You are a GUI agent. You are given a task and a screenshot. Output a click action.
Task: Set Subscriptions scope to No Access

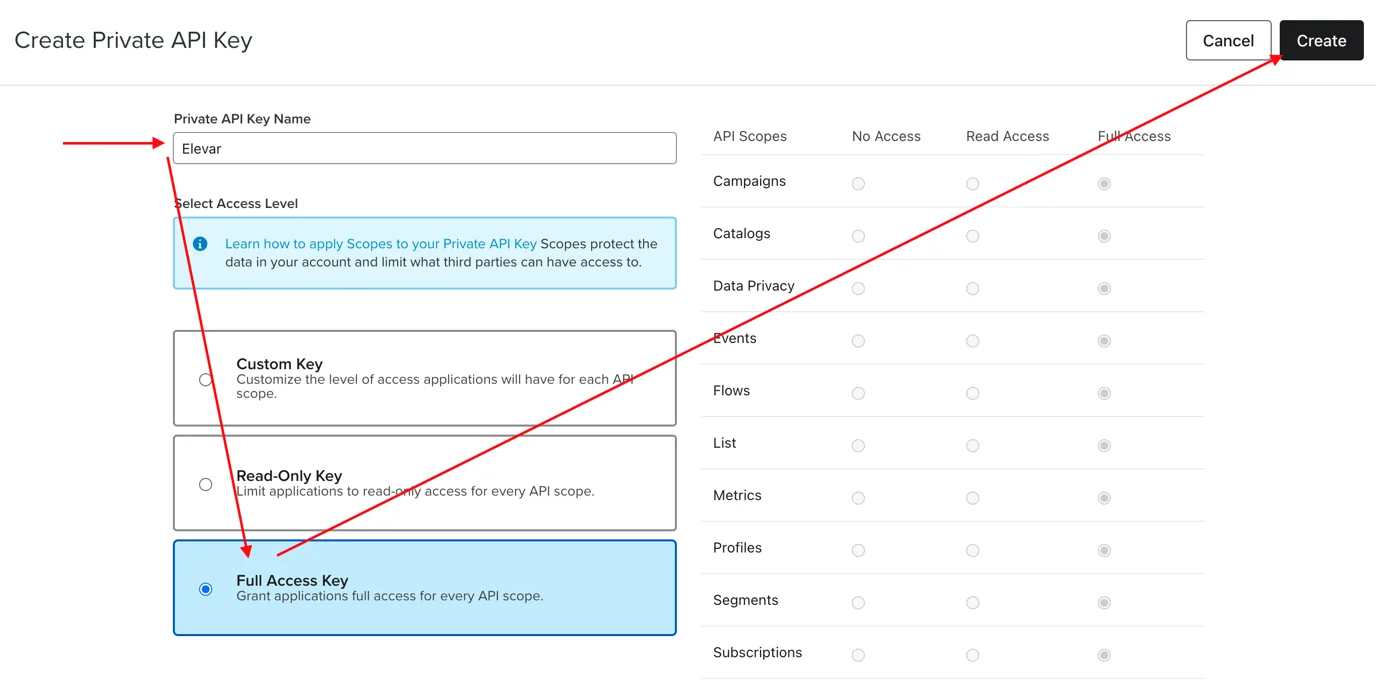(858, 655)
